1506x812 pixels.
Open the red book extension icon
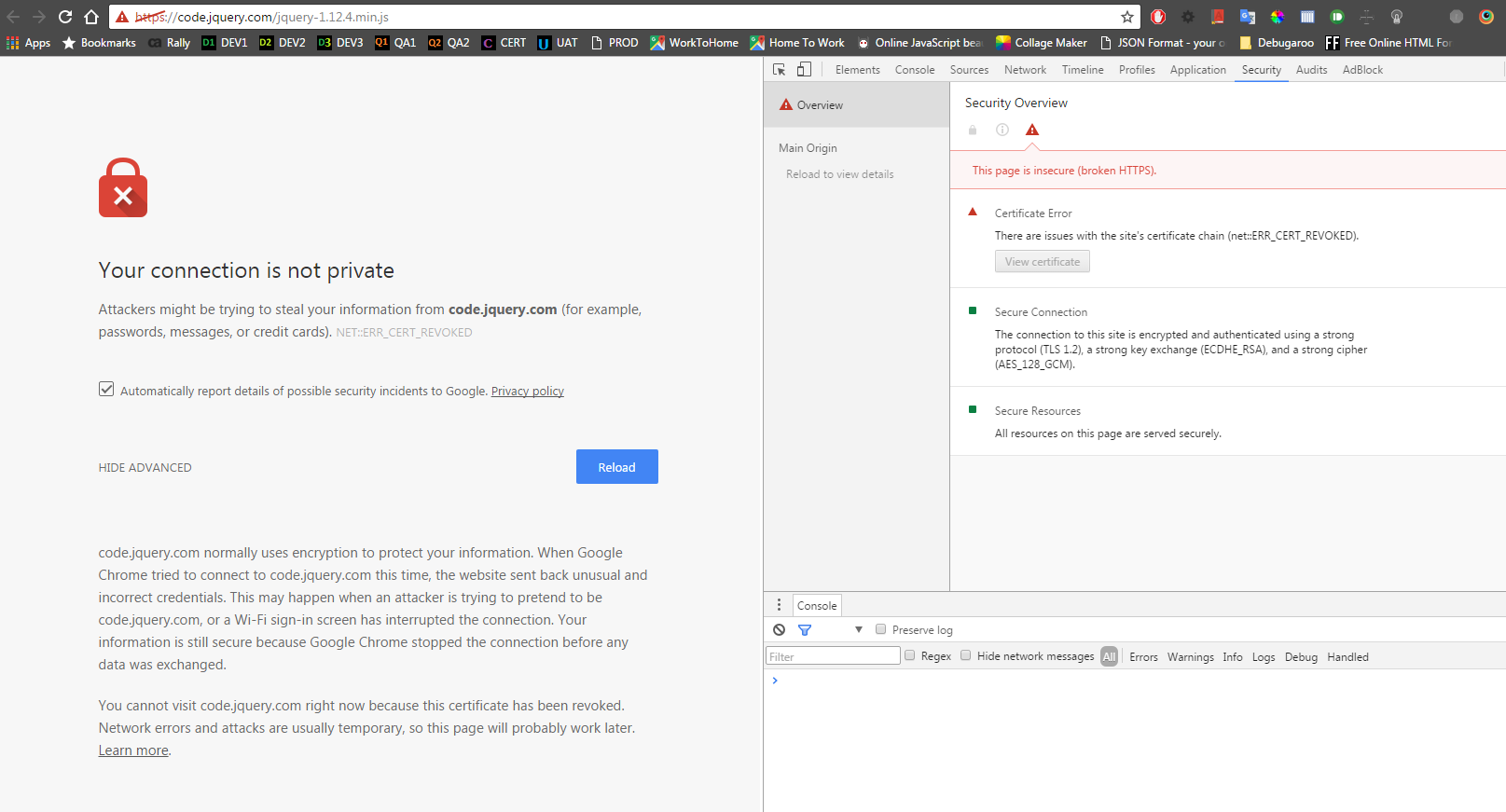1218,17
